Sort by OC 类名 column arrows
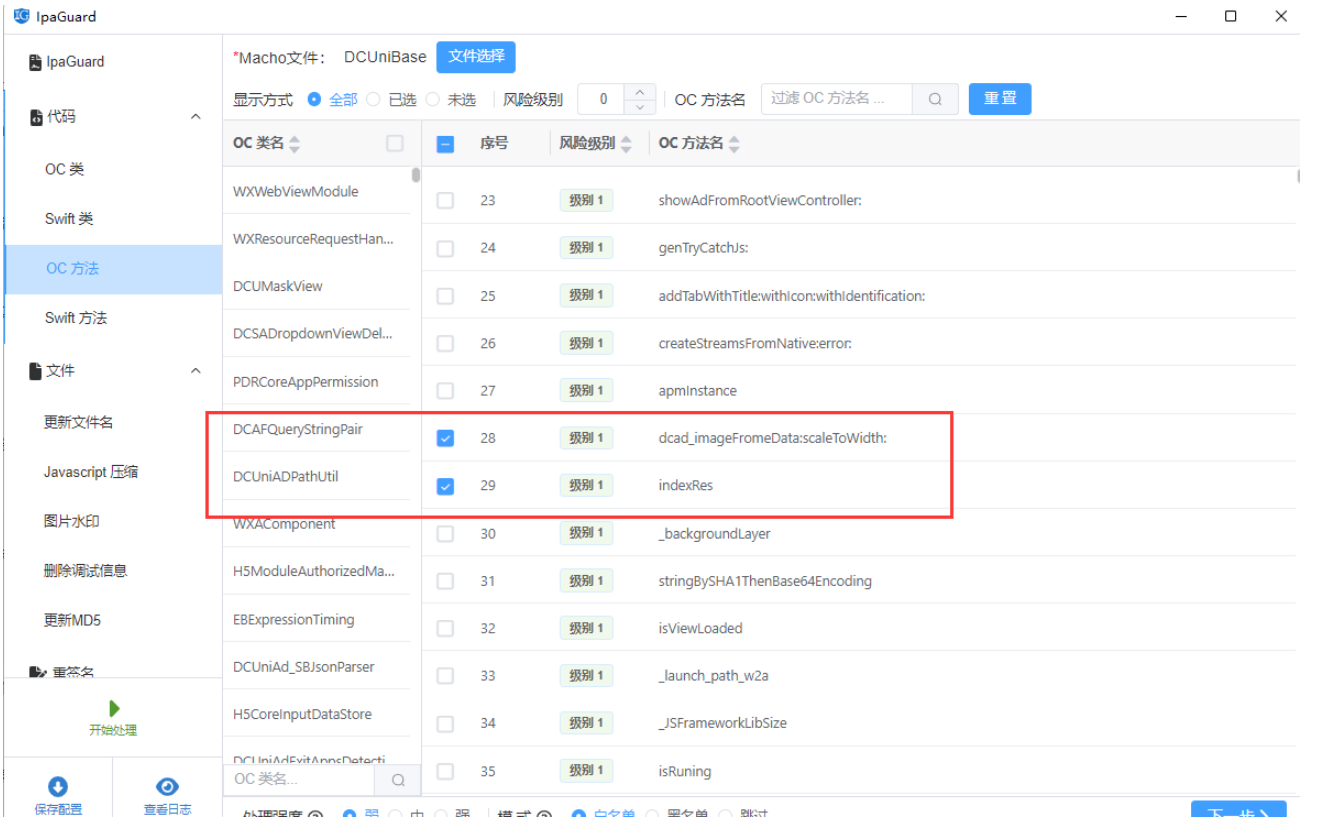 294,144
